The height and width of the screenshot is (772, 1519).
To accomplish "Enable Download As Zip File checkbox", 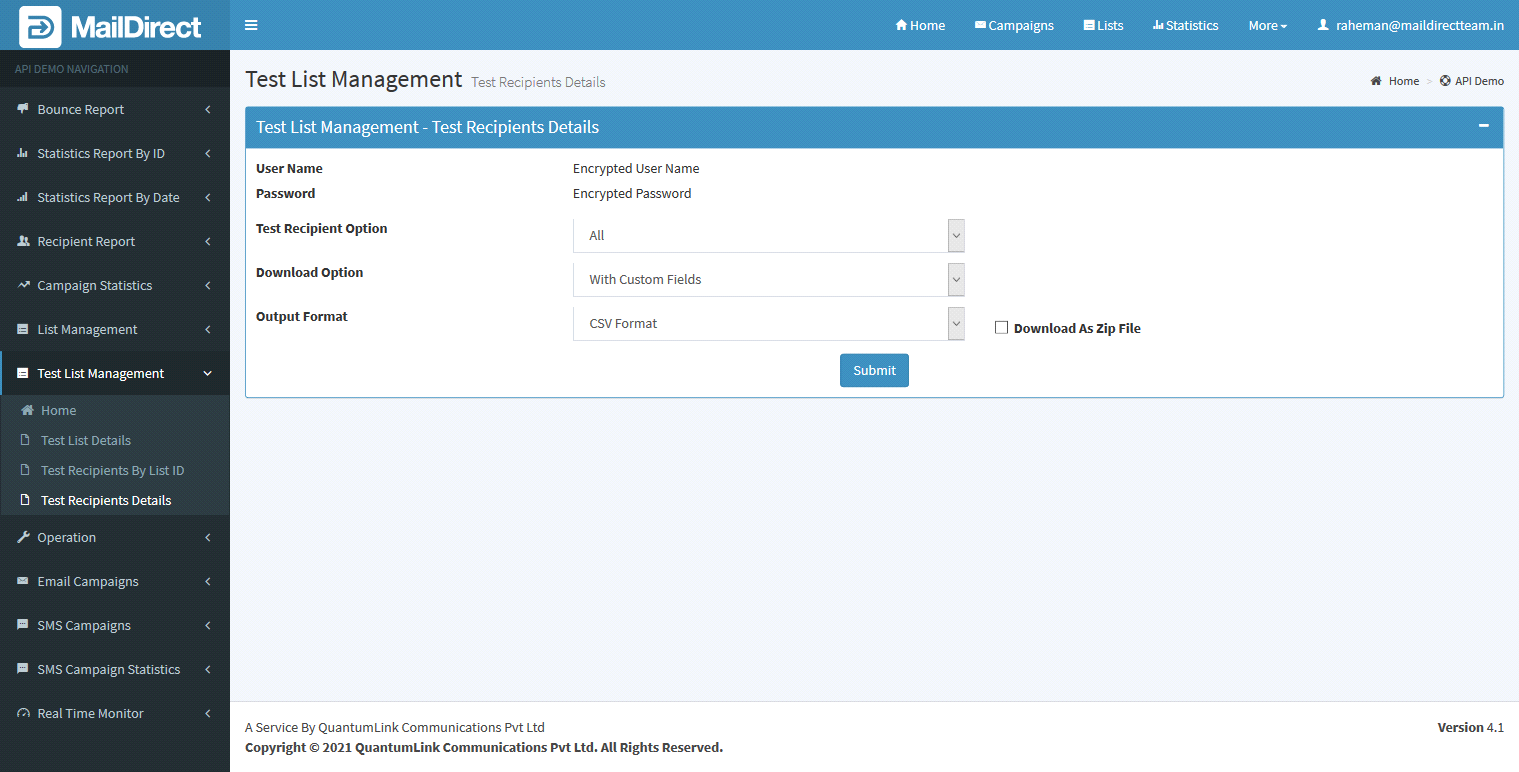I will click(x=1001, y=328).
